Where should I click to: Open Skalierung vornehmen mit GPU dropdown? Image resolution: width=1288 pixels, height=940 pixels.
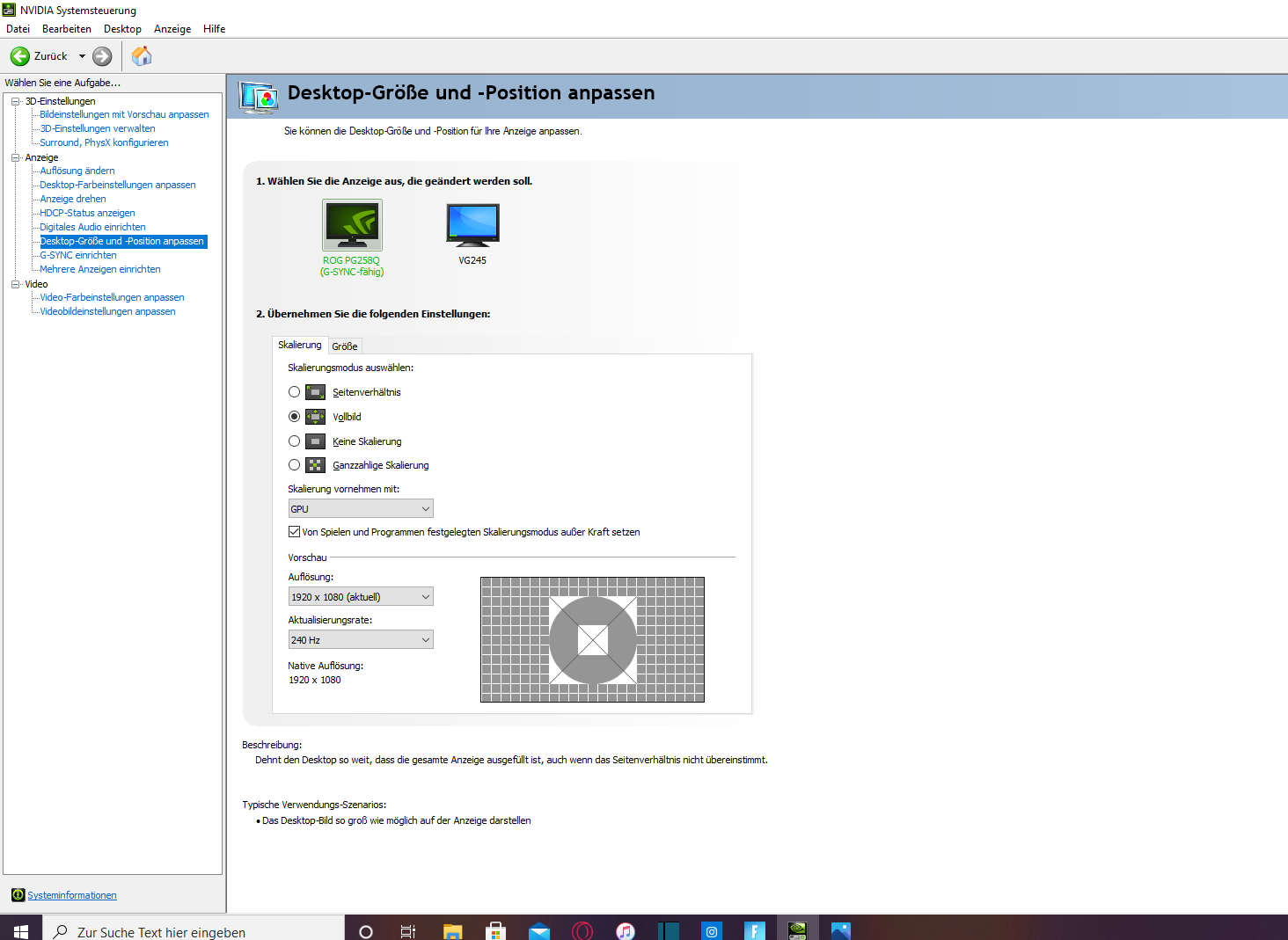click(361, 509)
